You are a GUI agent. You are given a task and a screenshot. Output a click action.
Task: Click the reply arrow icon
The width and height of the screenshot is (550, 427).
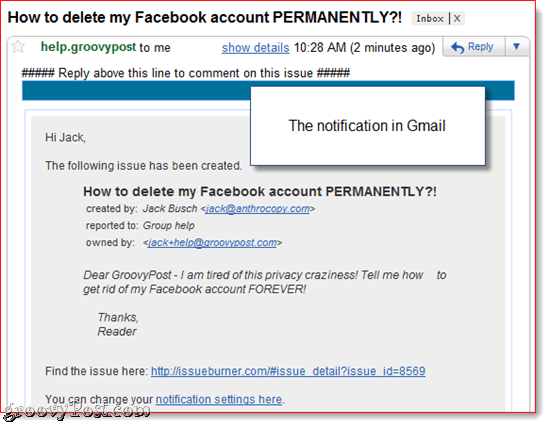click(457, 47)
